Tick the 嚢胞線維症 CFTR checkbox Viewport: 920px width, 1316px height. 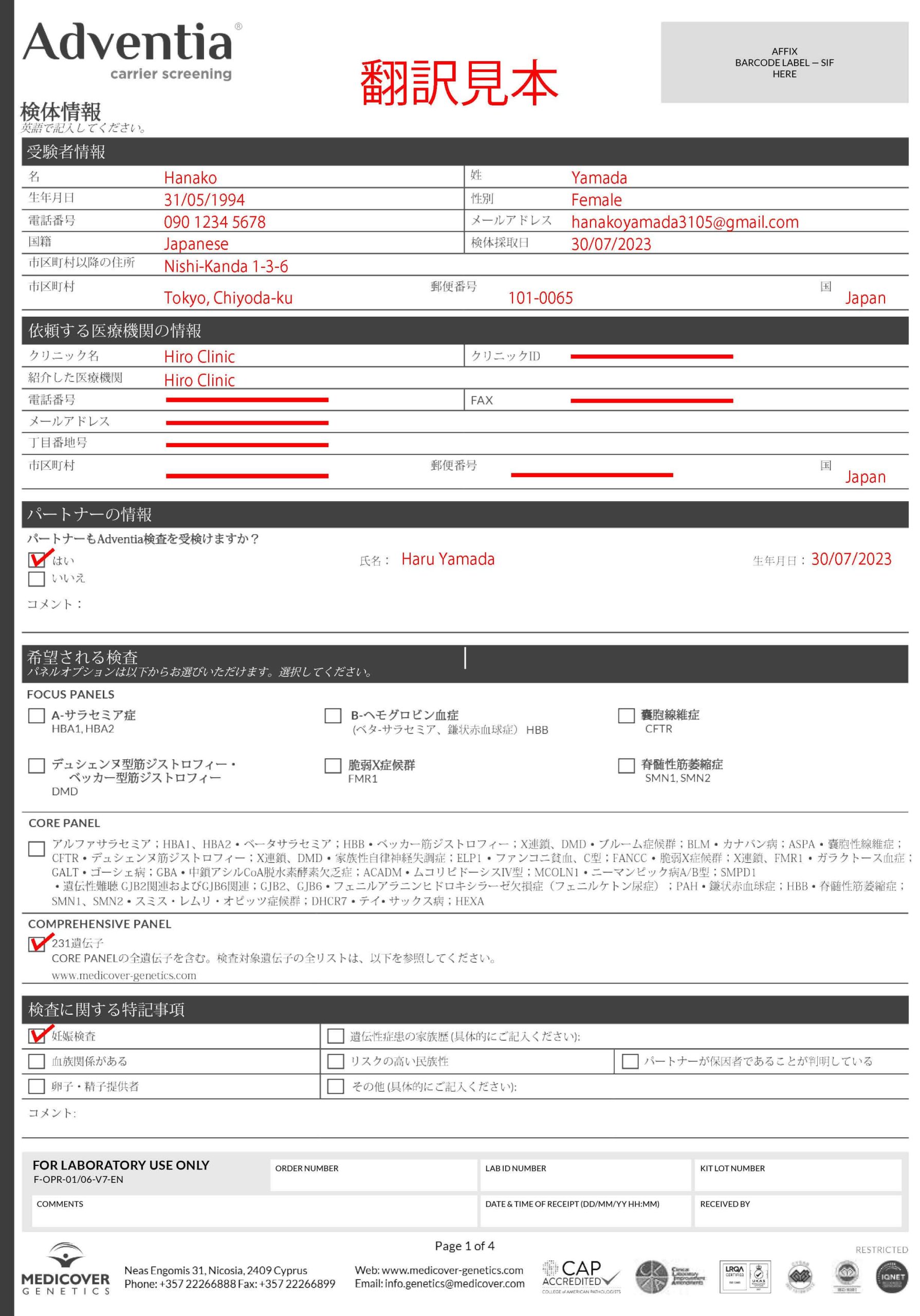(x=626, y=715)
